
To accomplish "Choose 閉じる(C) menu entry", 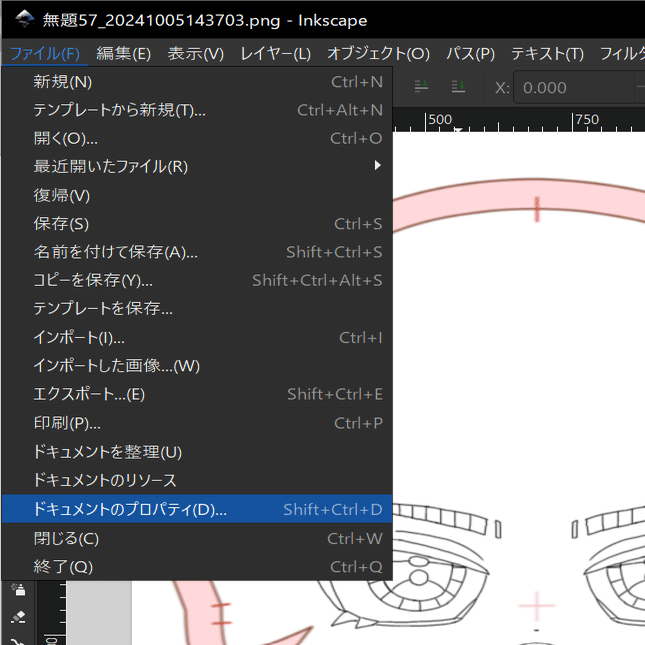I will (197, 538).
